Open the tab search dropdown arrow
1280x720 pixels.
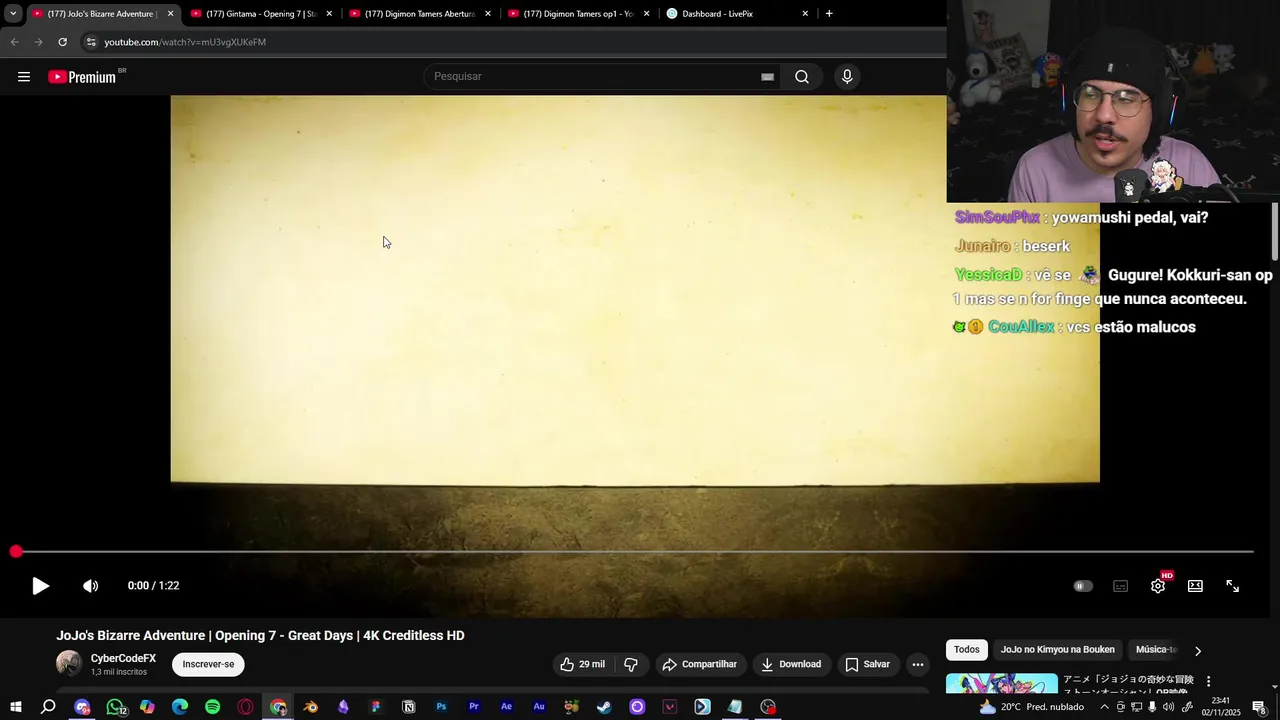tap(13, 14)
